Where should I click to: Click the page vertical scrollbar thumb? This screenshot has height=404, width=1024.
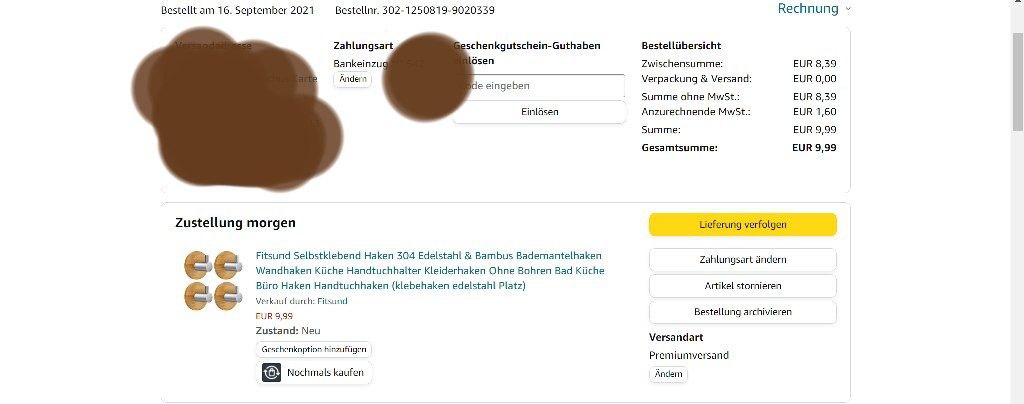coord(1017,82)
